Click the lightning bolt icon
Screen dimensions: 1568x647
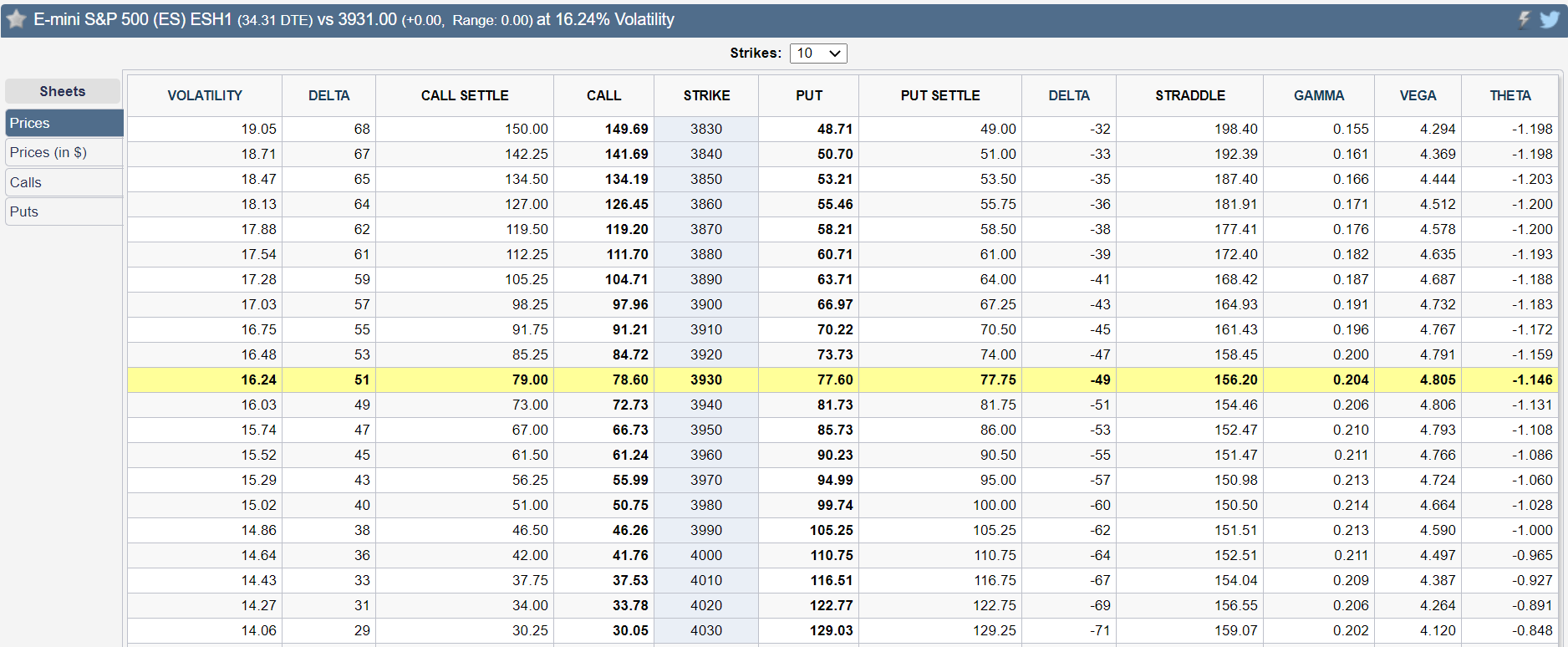(1524, 19)
